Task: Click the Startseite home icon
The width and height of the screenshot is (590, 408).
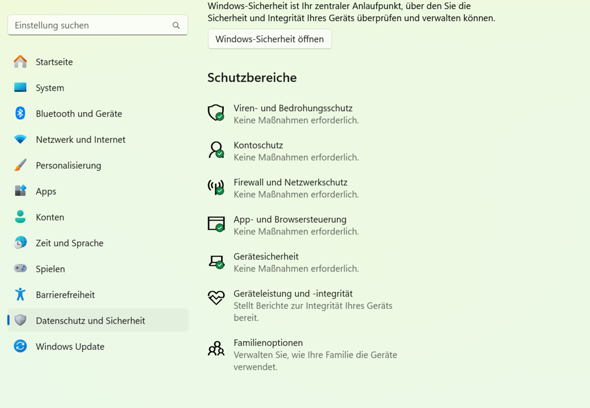Action: [20, 61]
